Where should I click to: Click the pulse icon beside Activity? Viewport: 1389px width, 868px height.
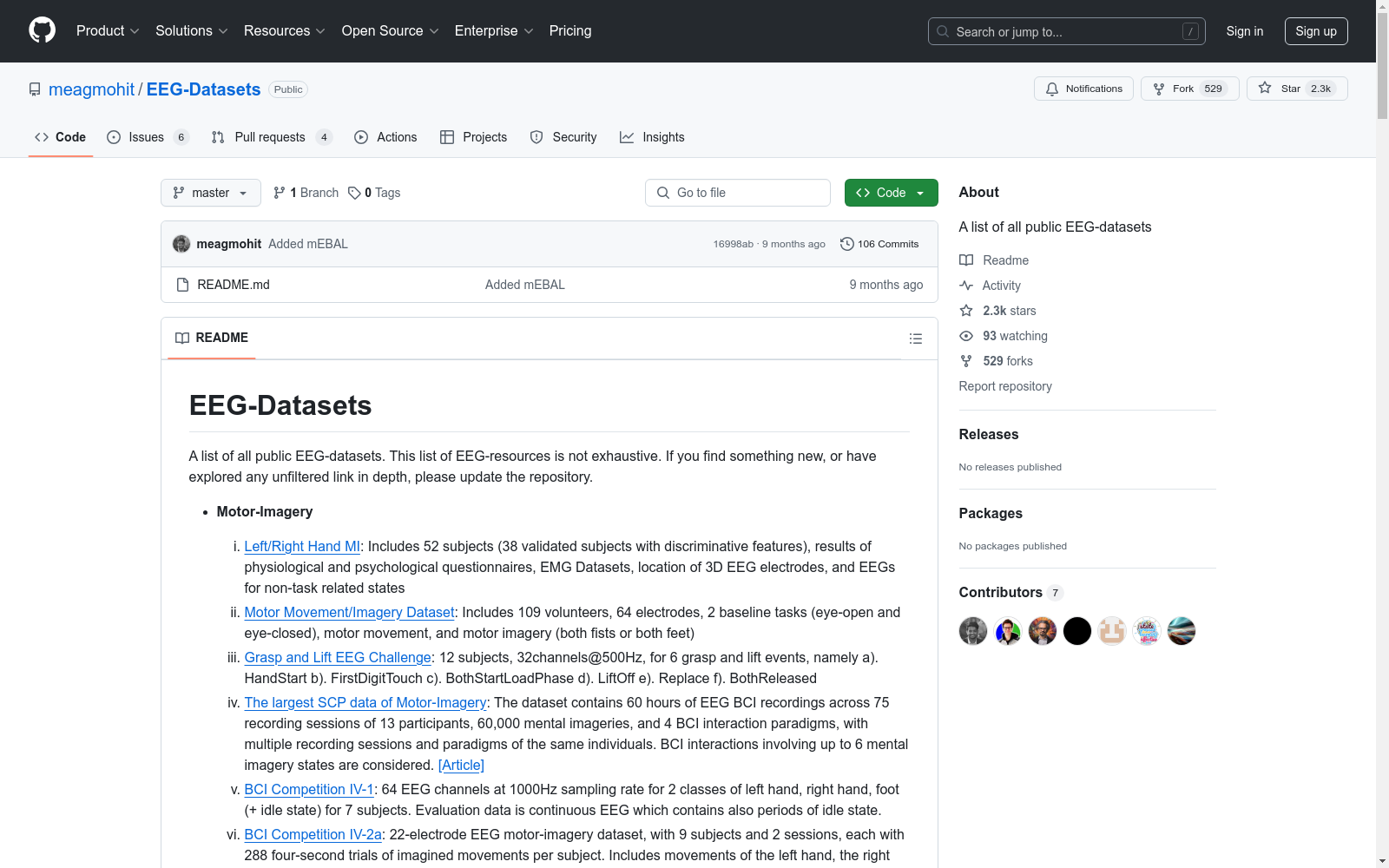pos(966,286)
